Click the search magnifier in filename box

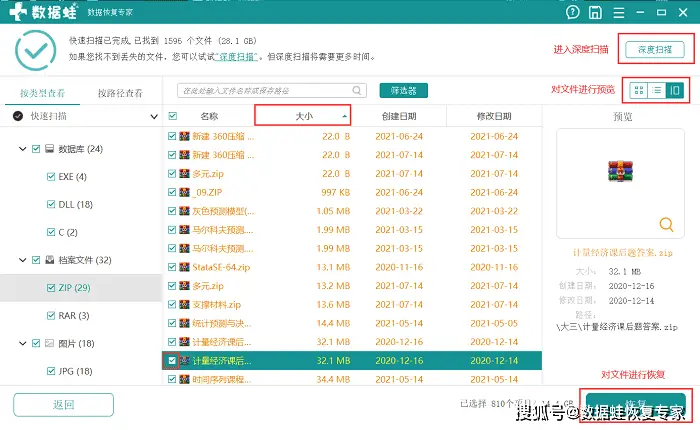(x=357, y=90)
